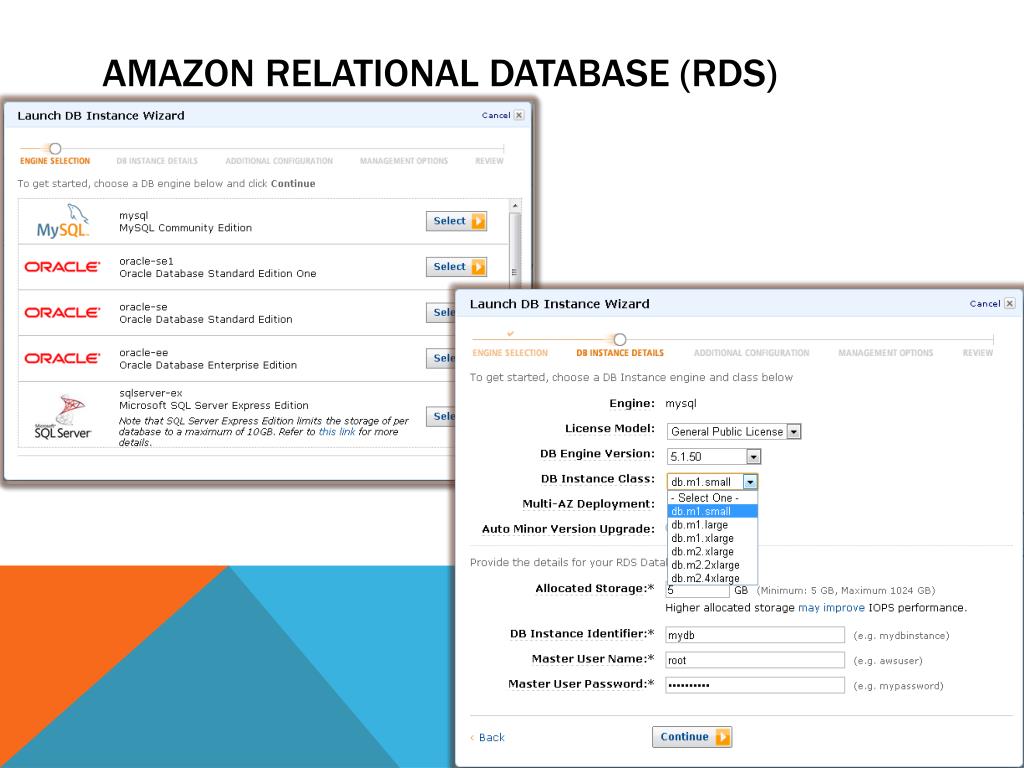This screenshot has width=1024, height=768.
Task: Click the Master User Password field
Action: coord(755,685)
